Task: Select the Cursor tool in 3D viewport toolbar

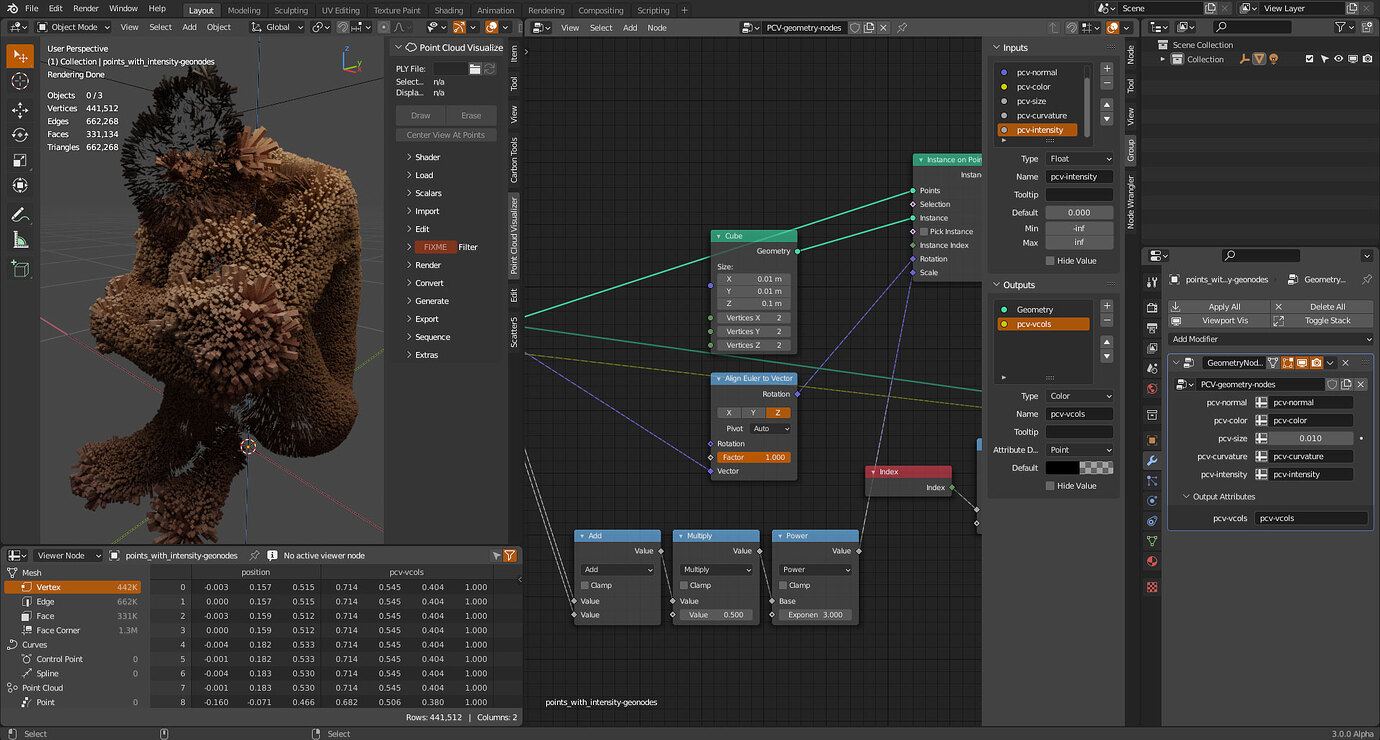Action: click(20, 82)
